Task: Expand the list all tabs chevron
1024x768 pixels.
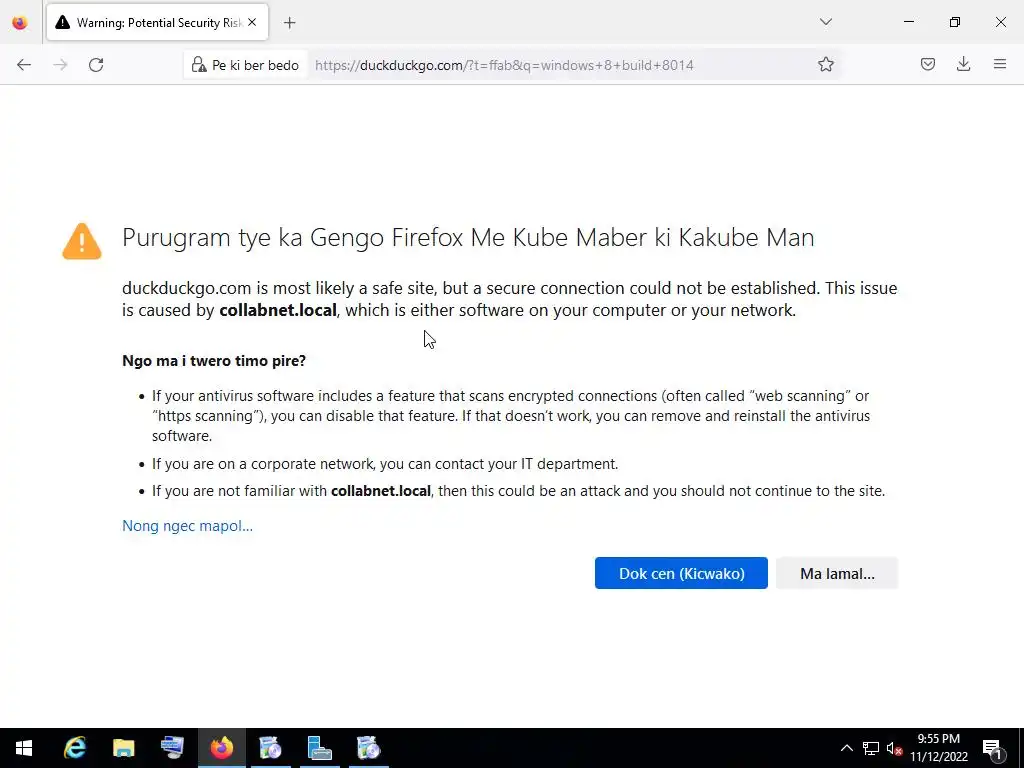Action: coord(825,22)
